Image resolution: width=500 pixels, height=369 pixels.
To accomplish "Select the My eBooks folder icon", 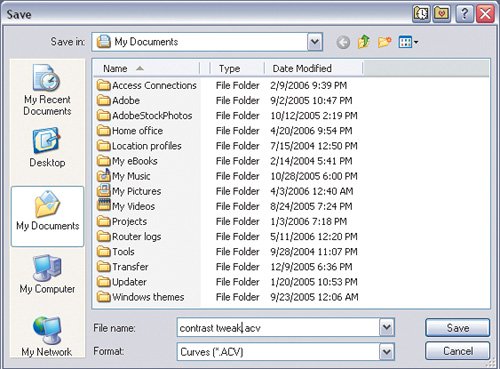I will 104,161.
